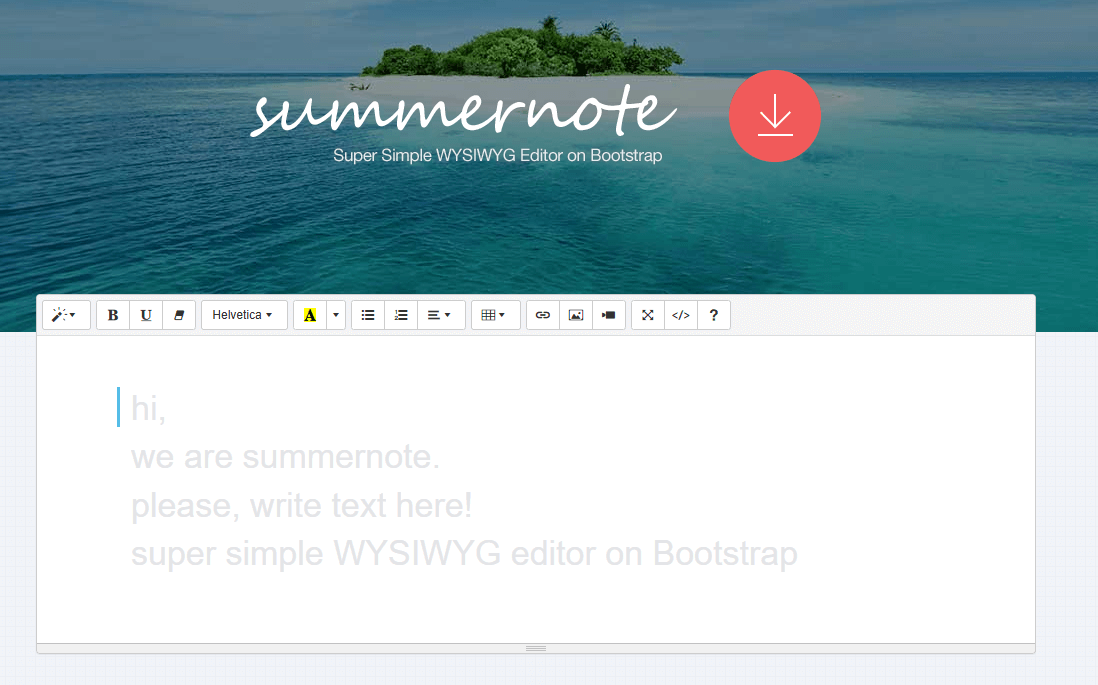This screenshot has width=1098, height=685.
Task: Insert an unordered bullet list
Action: pos(368,315)
